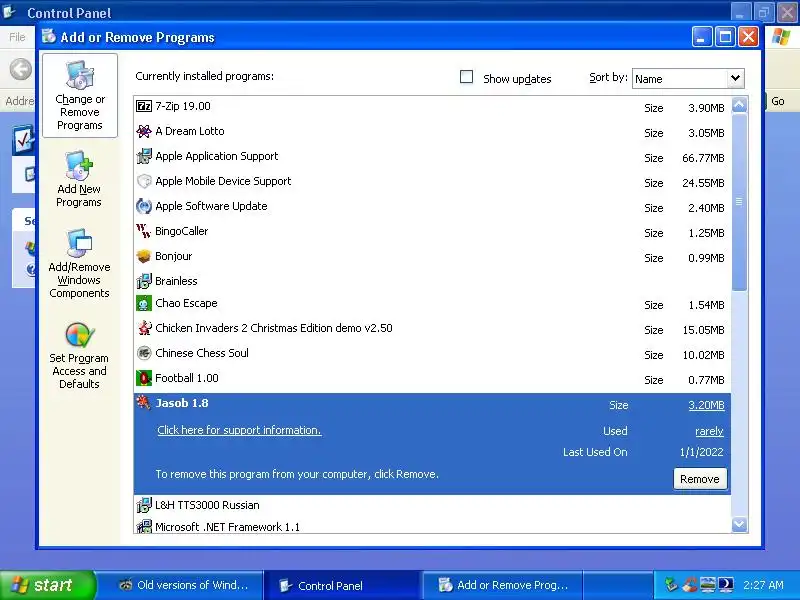
Task: Click the Microsoft .NET Framework 1.1 icon
Action: click(144, 527)
